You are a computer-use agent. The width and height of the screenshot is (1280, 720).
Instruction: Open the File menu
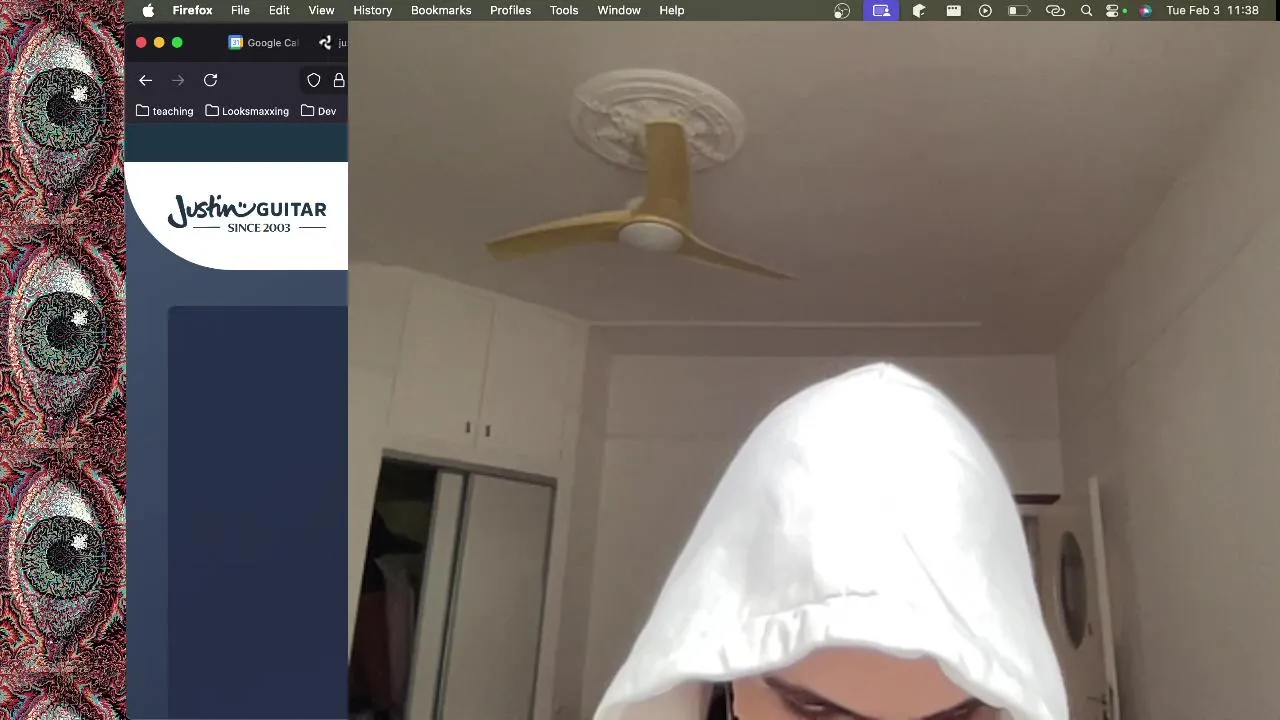pyautogui.click(x=240, y=10)
